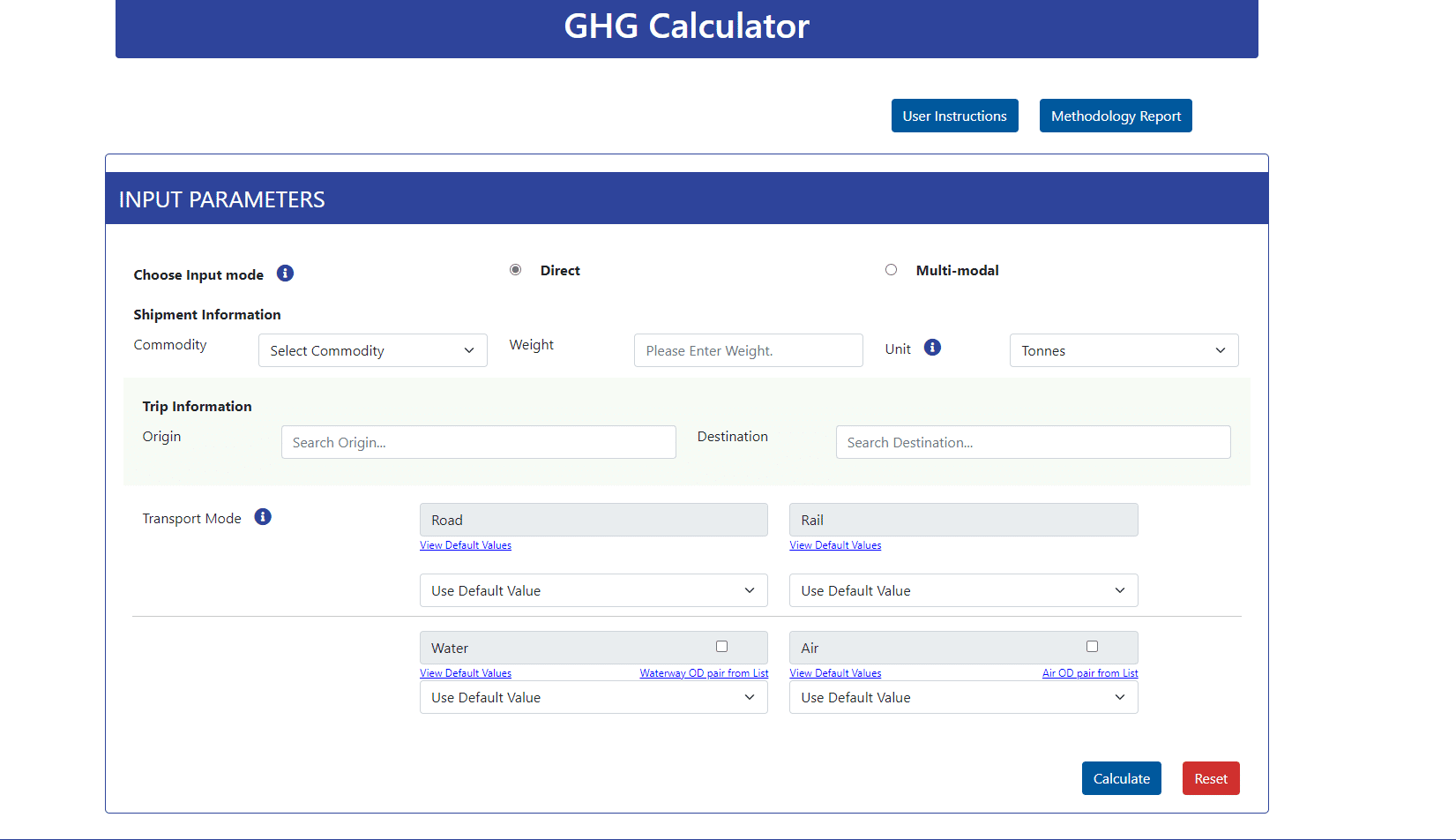Select the Direct input mode radio button
The image size is (1456, 840).
[515, 269]
